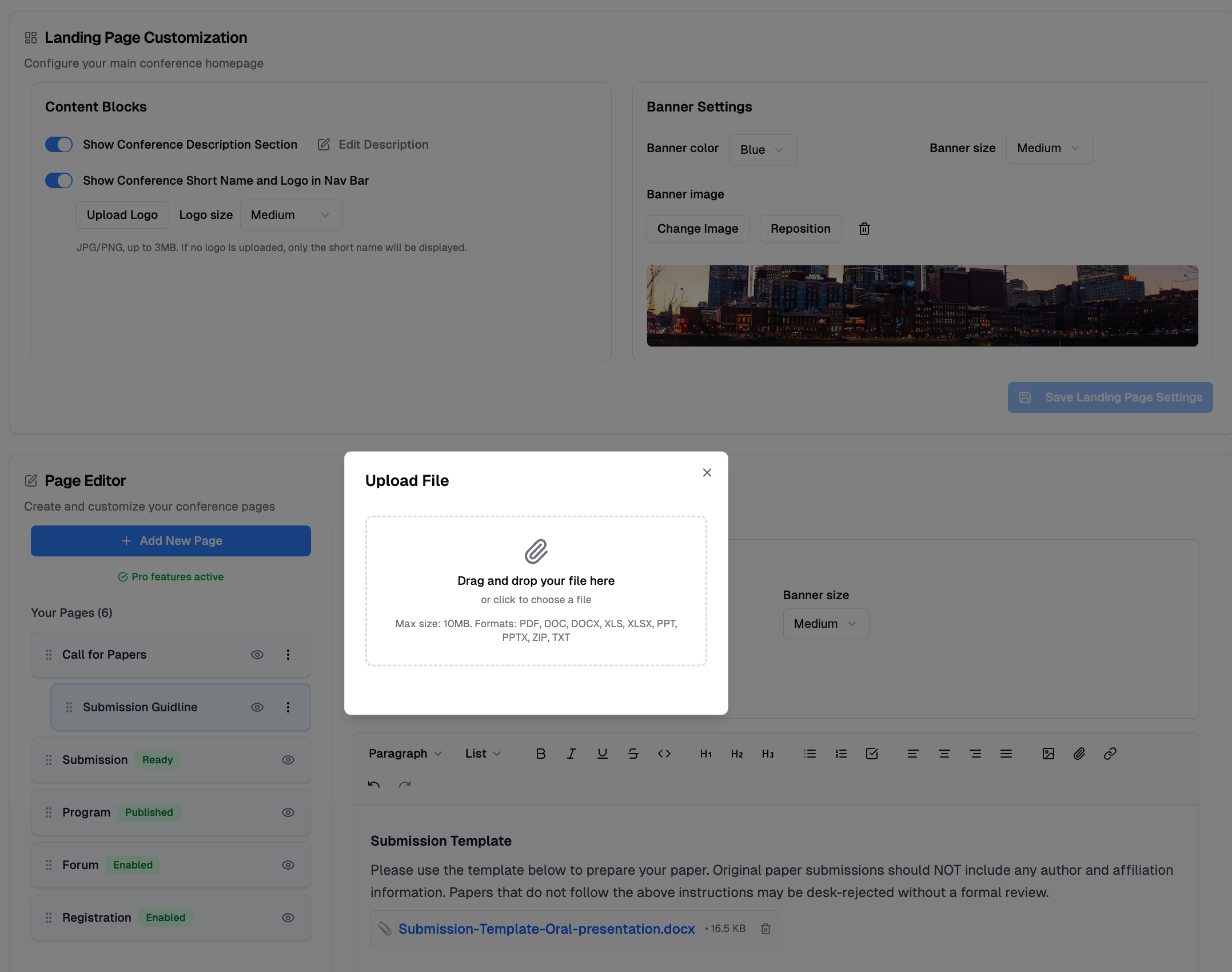The image size is (1232, 972).
Task: Open the Banner color Blue dropdown
Action: pyautogui.click(x=762, y=150)
